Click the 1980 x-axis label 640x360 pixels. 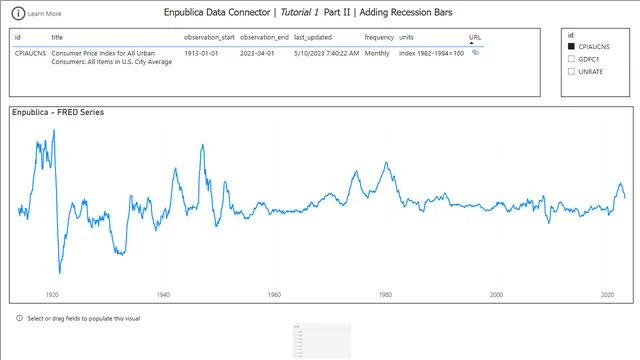coord(385,295)
